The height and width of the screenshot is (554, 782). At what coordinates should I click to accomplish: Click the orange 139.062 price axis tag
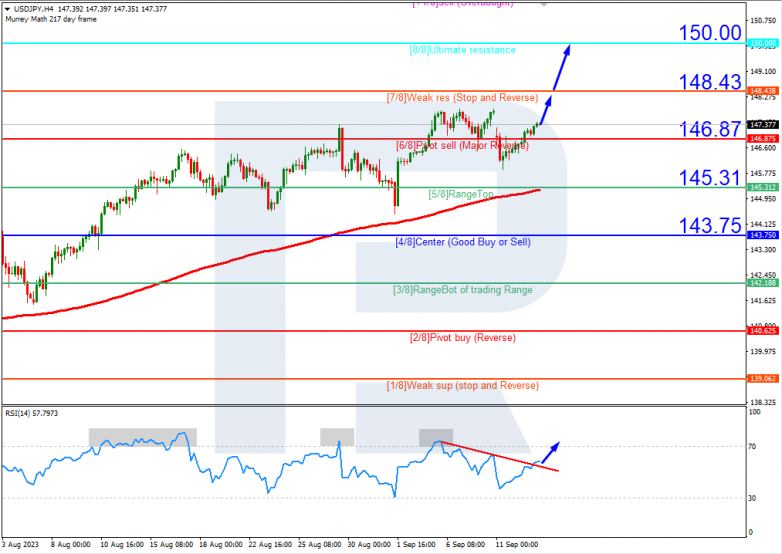[x=763, y=378]
